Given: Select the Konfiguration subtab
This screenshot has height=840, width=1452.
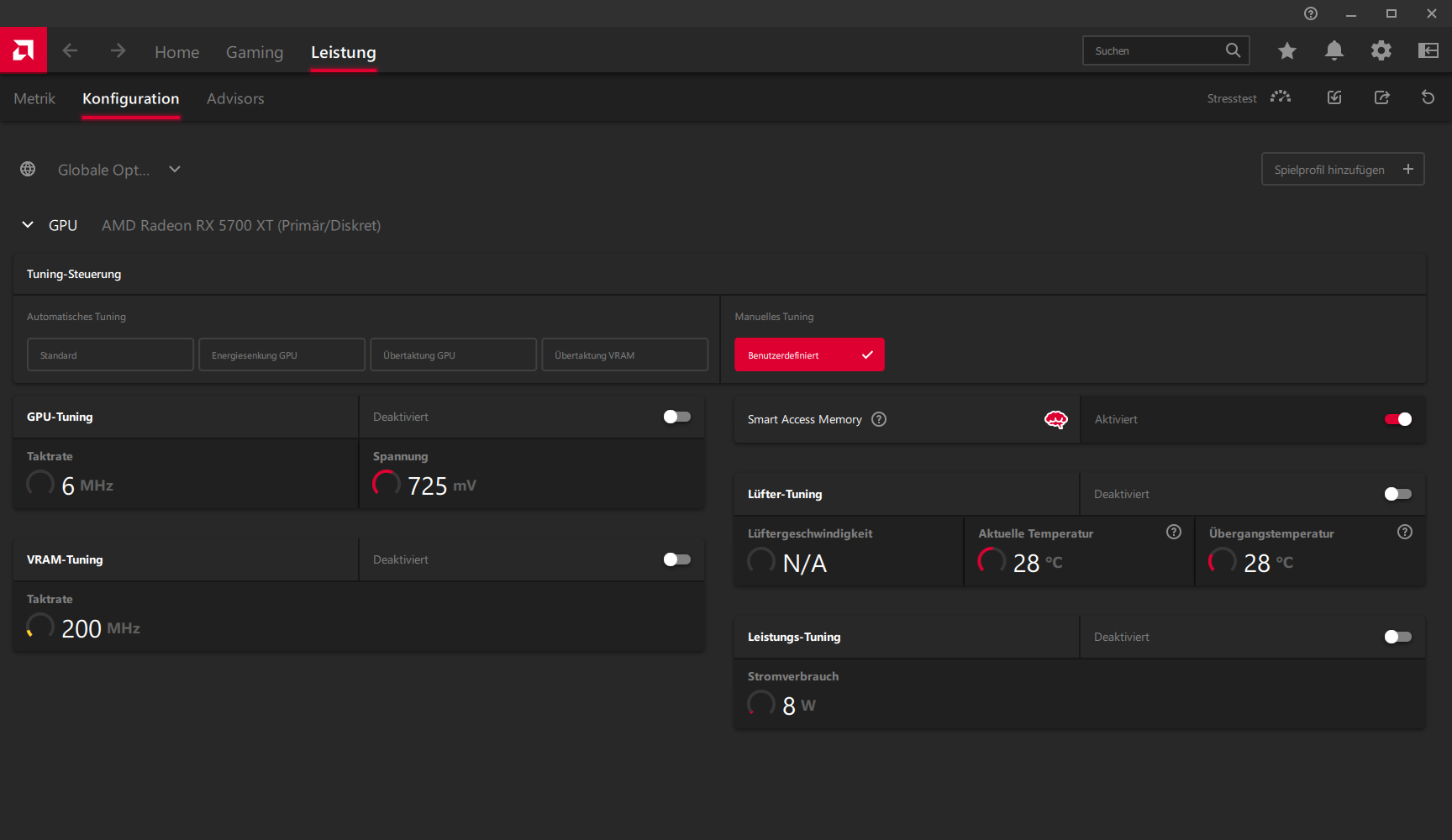Looking at the screenshot, I should click(x=131, y=98).
